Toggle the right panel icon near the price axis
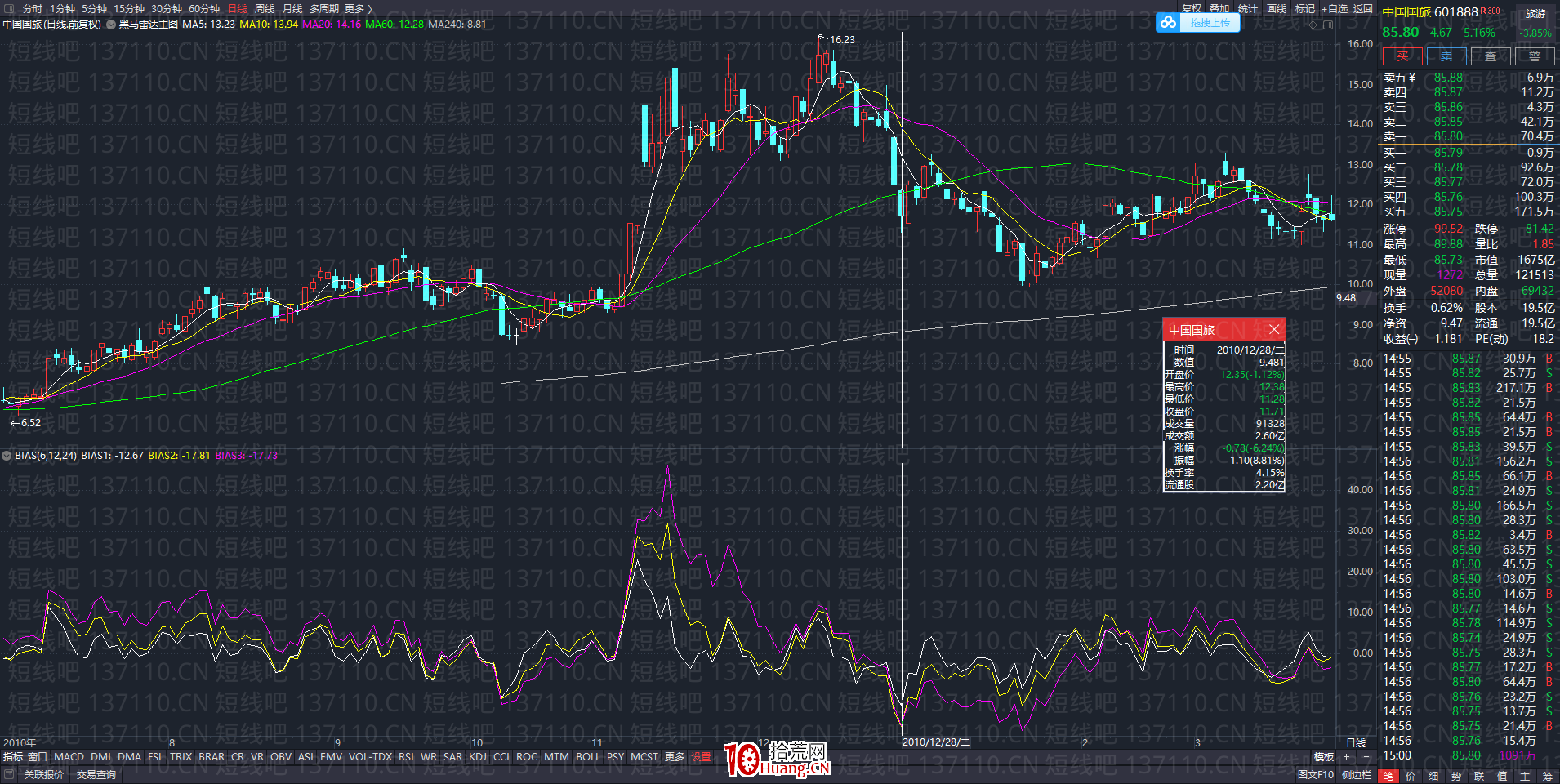The width and height of the screenshot is (1560, 784). [x=1328, y=24]
